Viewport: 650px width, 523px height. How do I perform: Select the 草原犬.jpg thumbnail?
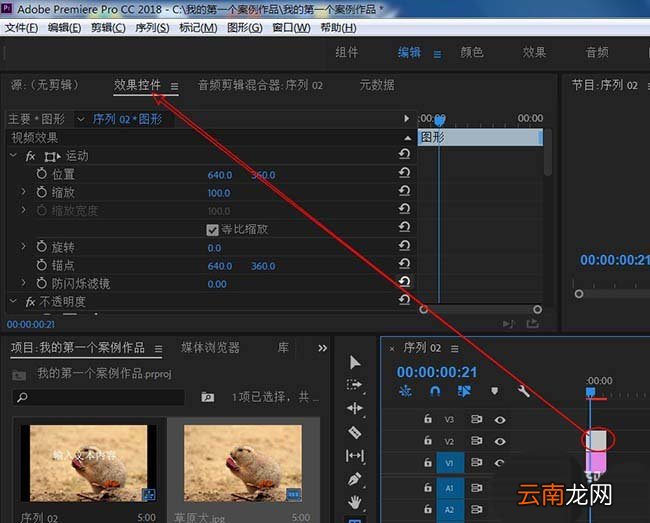point(243,463)
